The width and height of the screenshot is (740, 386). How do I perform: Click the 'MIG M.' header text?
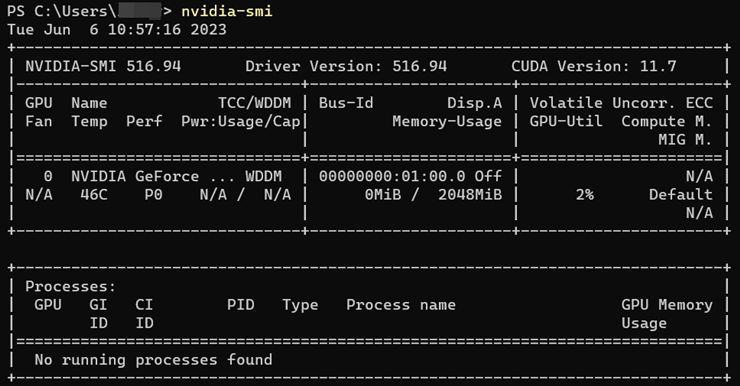tap(685, 140)
